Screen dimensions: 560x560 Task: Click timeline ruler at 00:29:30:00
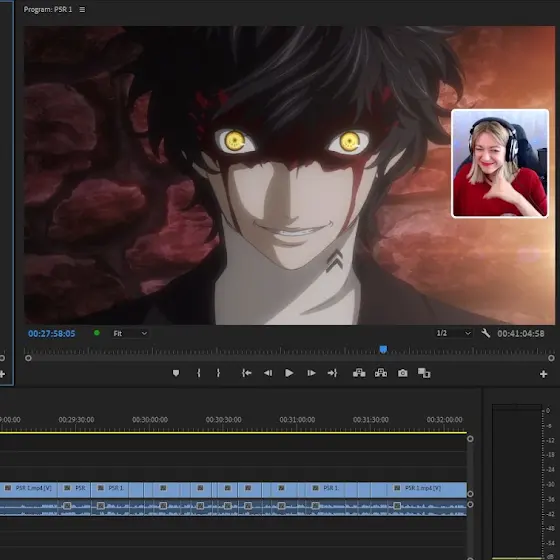[76, 420]
